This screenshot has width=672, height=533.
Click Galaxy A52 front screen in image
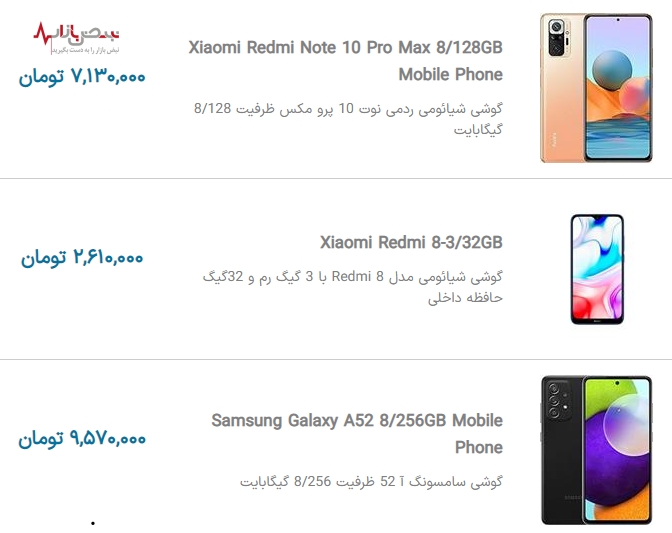coord(618,450)
